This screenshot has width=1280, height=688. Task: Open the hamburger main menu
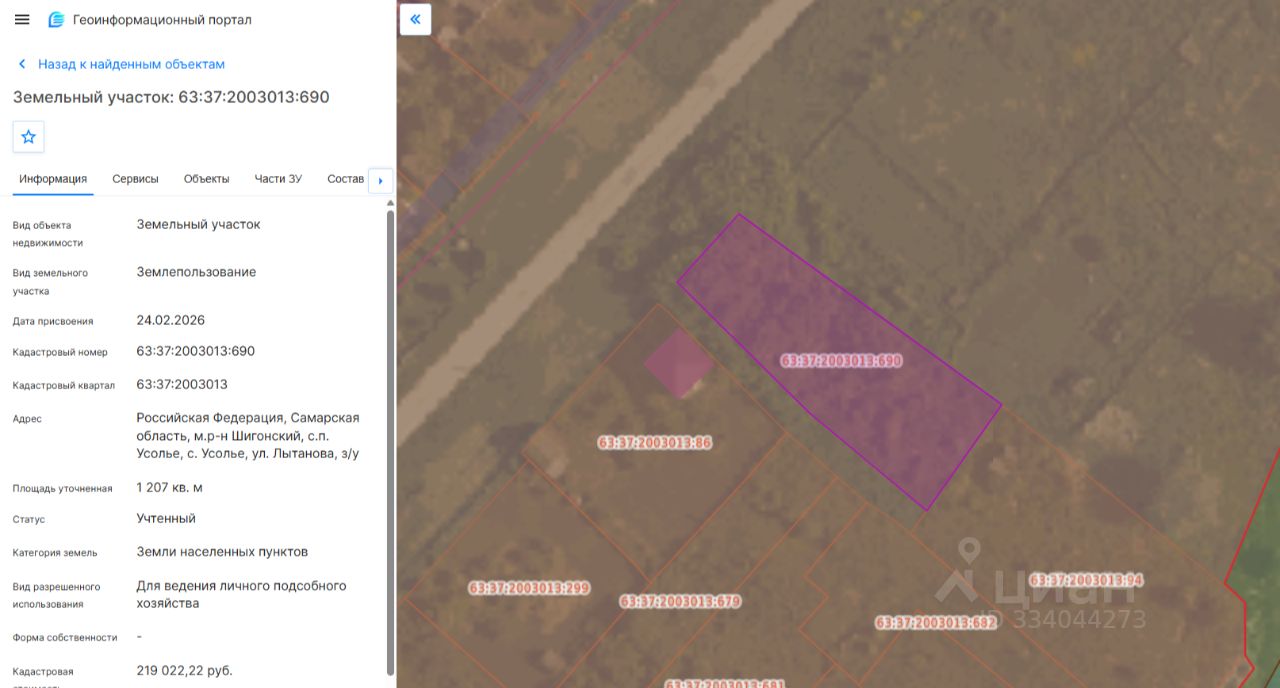(22, 19)
